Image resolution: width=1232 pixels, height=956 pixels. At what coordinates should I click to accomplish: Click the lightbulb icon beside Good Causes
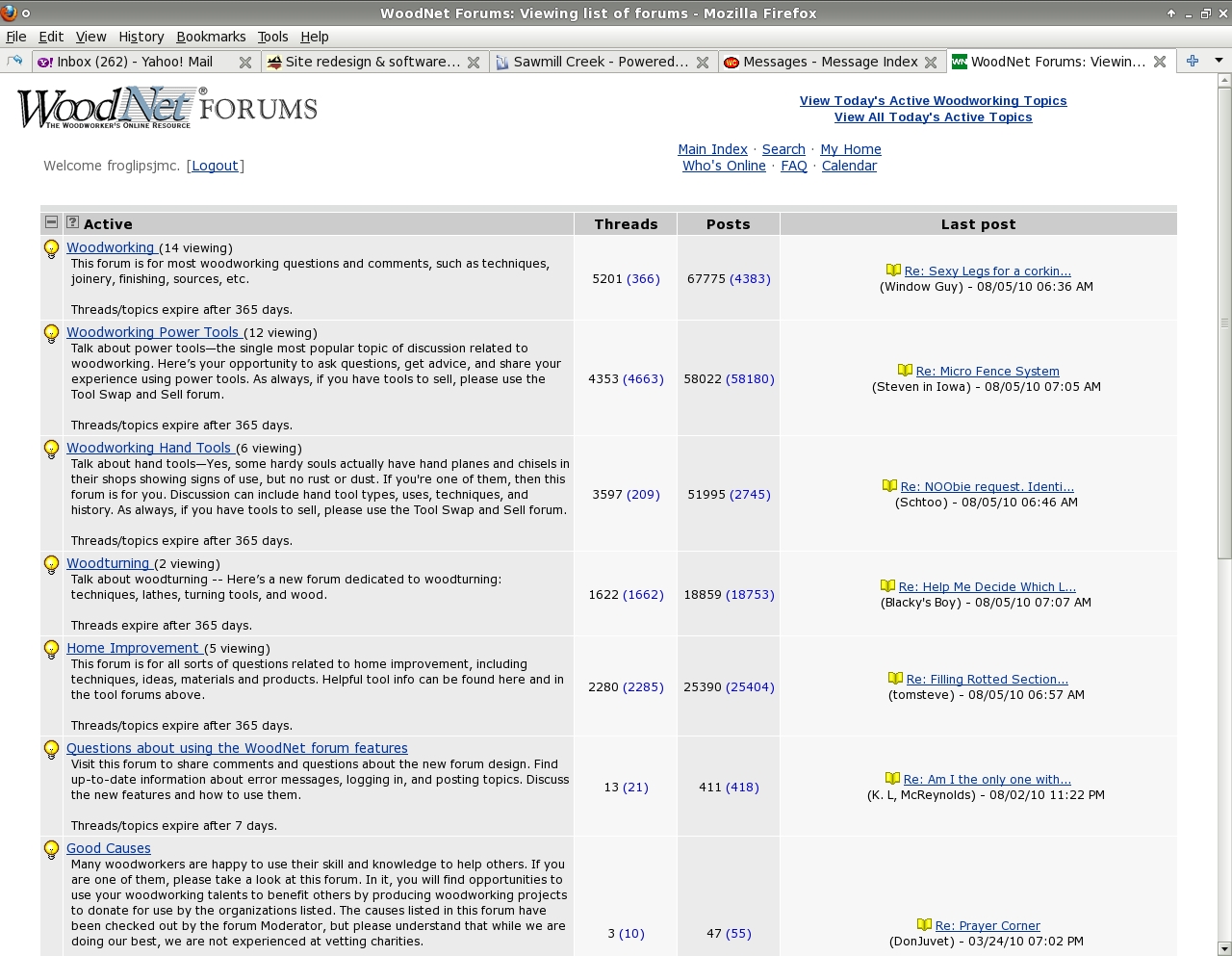point(52,850)
